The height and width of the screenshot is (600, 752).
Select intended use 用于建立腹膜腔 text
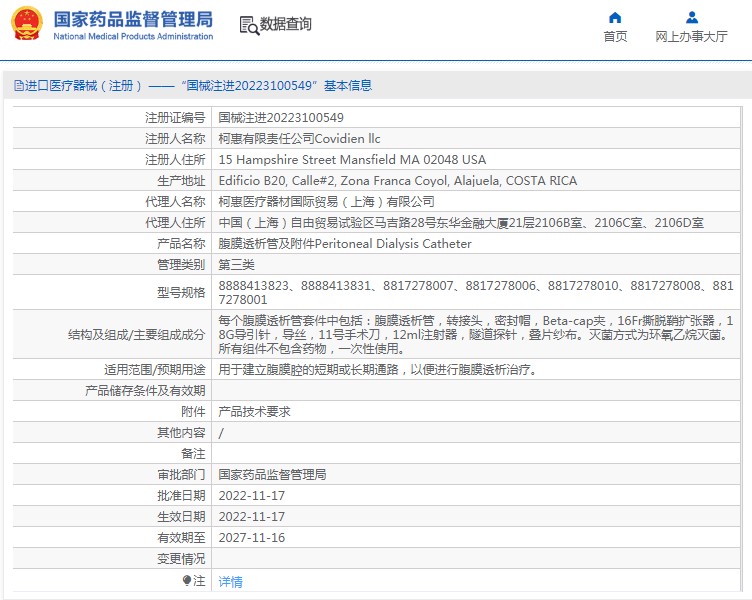[377, 370]
